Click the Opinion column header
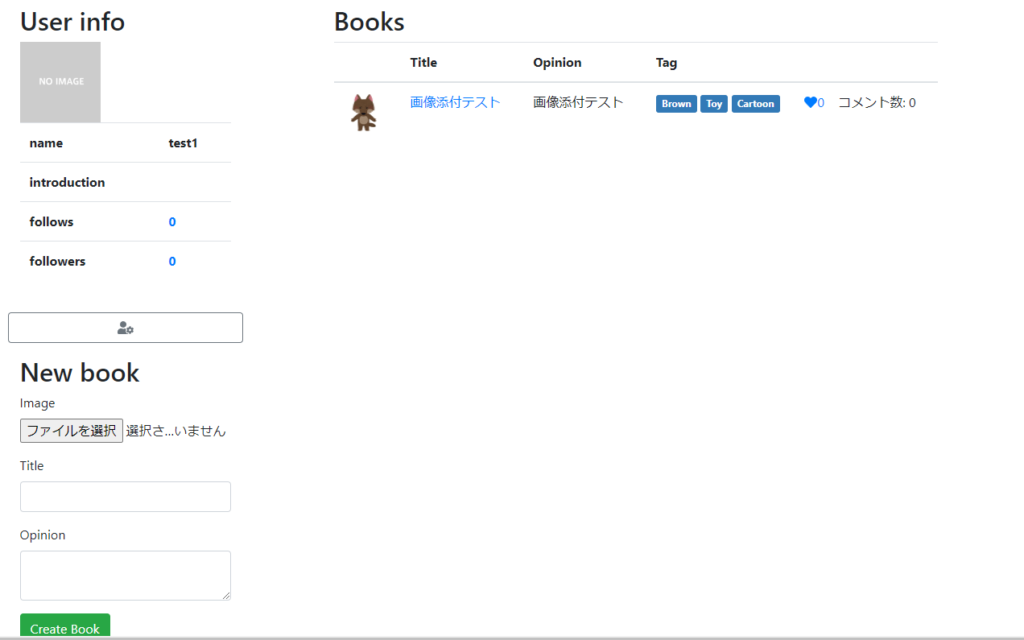Viewport: 1024px width, 640px height. (x=557, y=63)
